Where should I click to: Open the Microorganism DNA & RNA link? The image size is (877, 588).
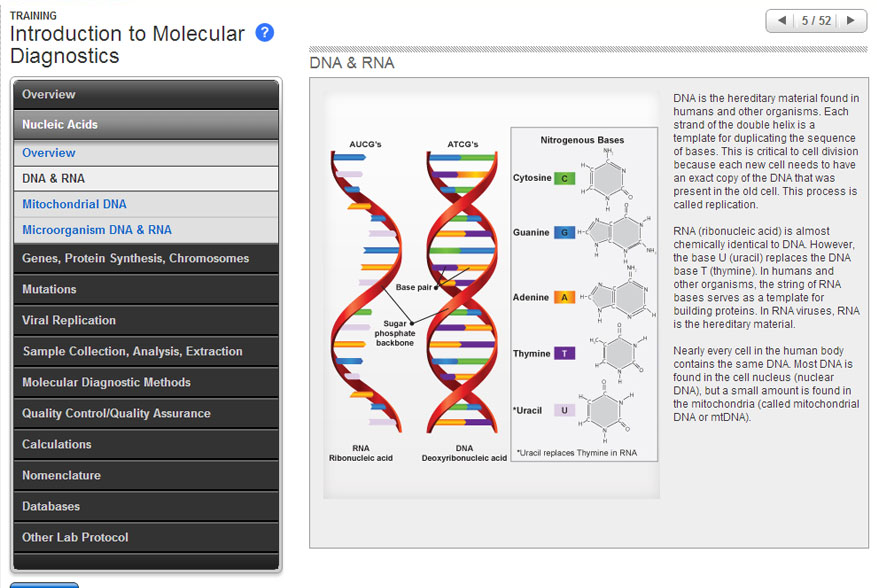(97, 230)
